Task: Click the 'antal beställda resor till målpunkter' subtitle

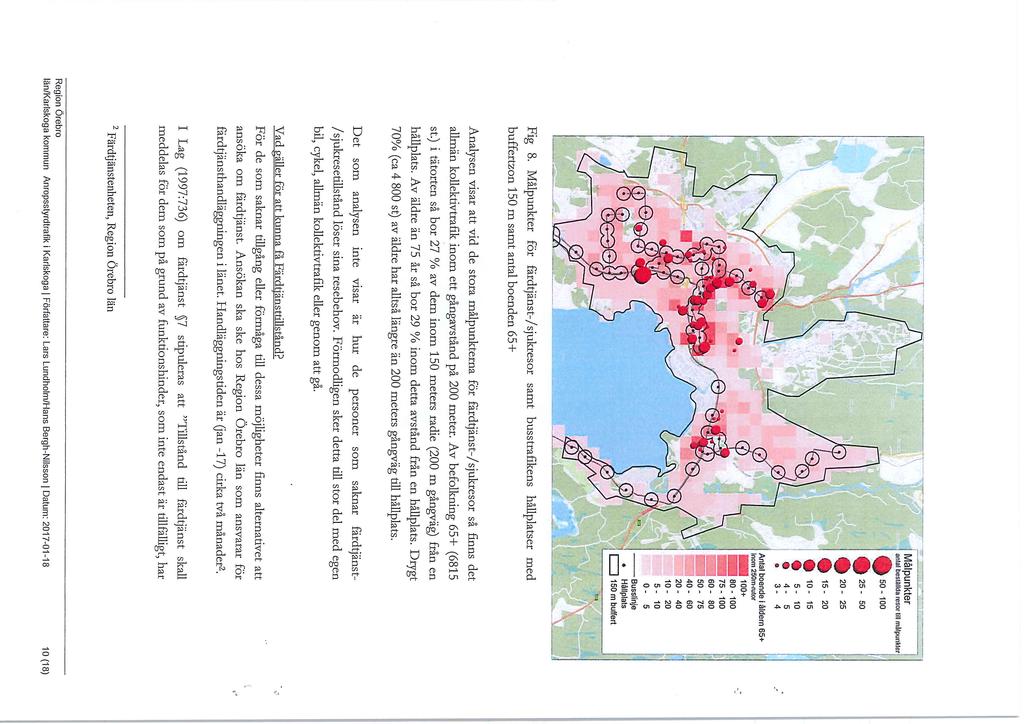Action: [x=898, y=603]
